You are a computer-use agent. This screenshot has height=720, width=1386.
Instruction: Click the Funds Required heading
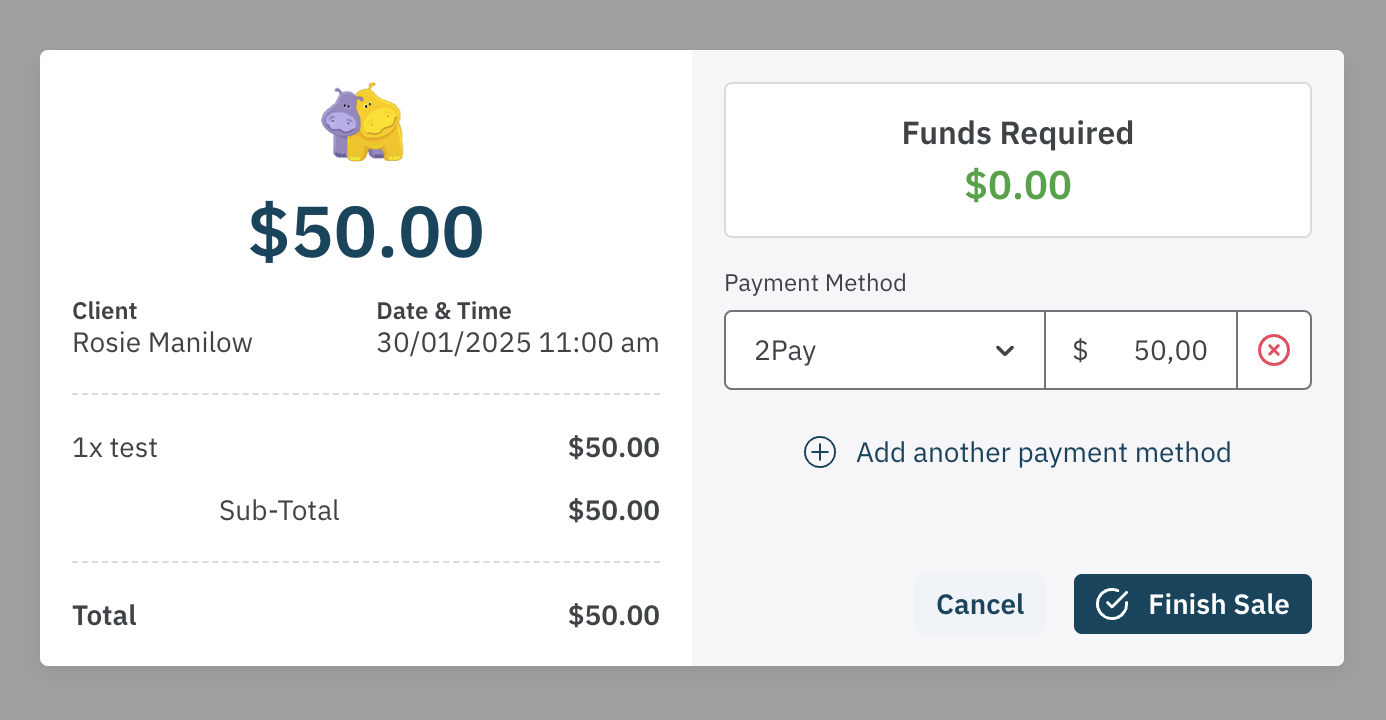pos(1017,133)
